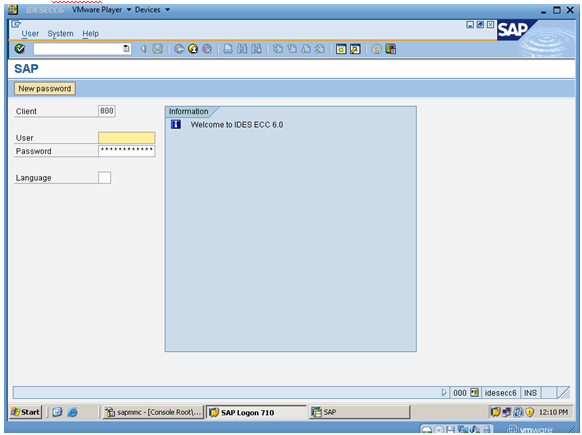Click the Last Page icon

point(320,49)
